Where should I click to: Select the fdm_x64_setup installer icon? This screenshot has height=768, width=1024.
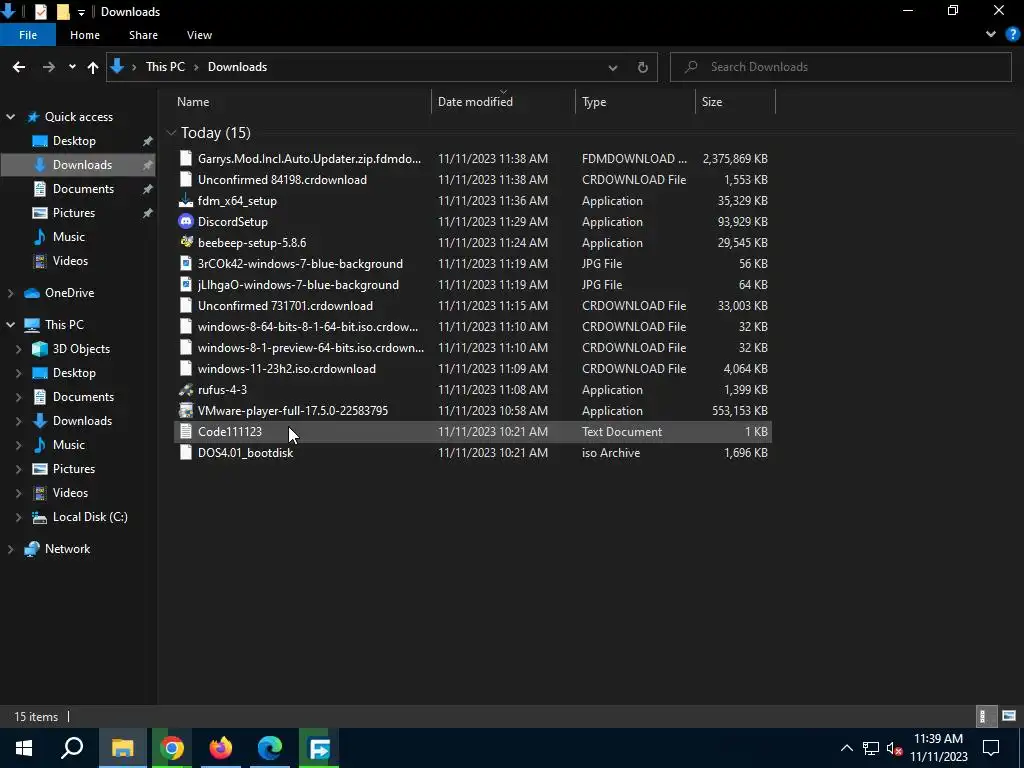click(186, 201)
